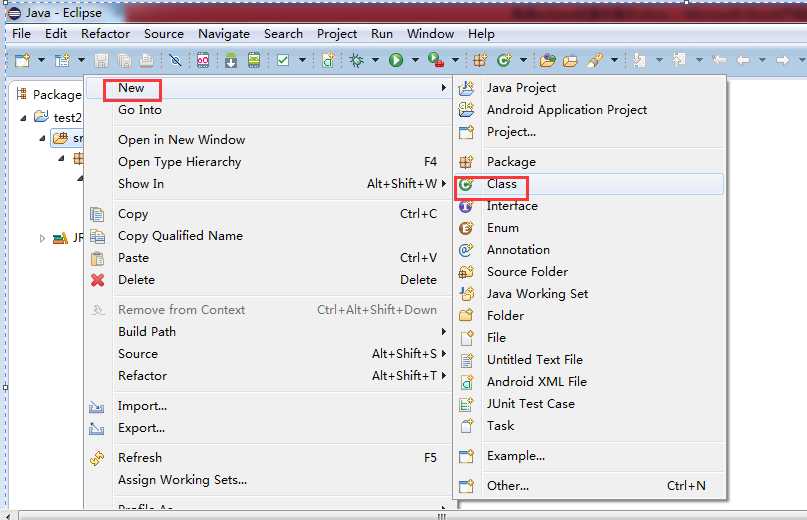Click the New Java Class toolbar icon
807x520 pixels.
(504, 60)
